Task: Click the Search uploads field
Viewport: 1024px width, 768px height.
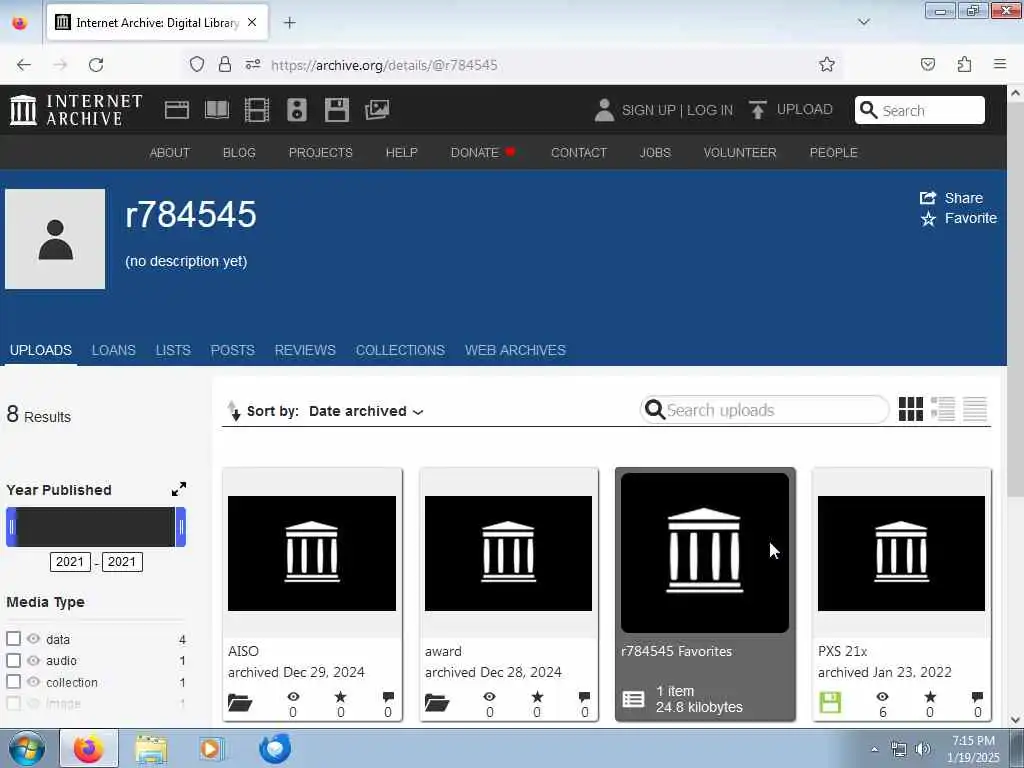Action: coord(765,410)
